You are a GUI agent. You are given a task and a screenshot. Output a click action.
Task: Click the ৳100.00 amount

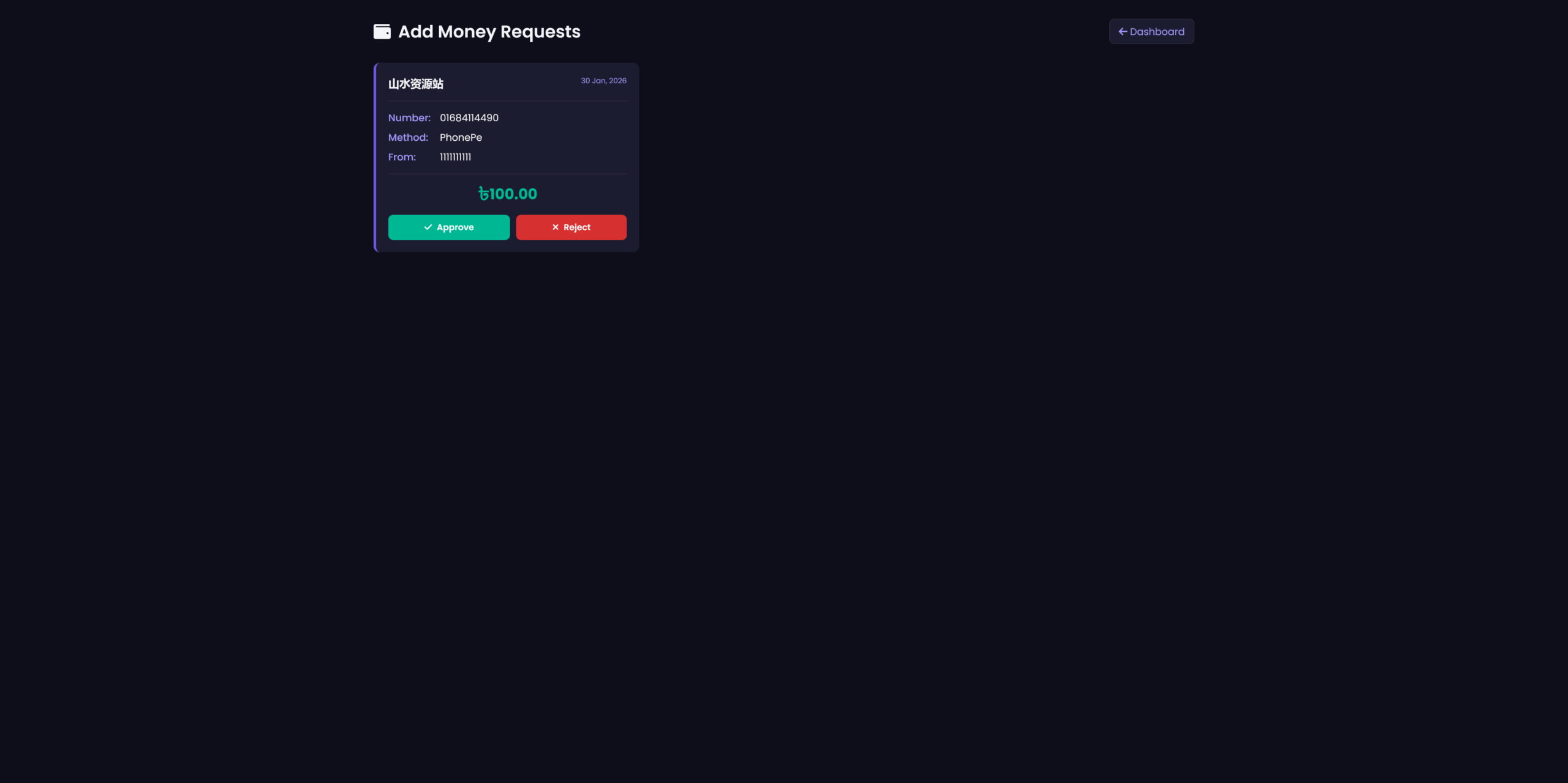507,194
